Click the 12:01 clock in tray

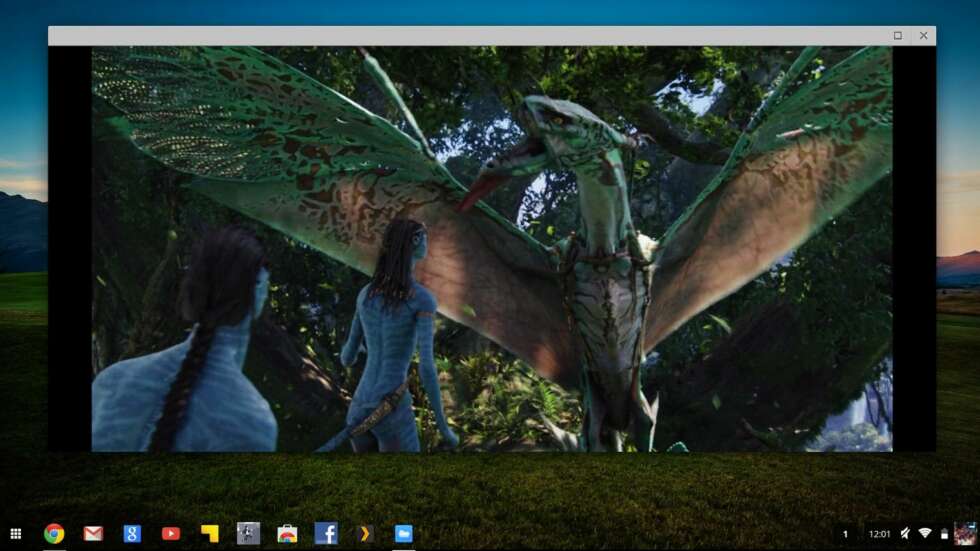(879, 534)
